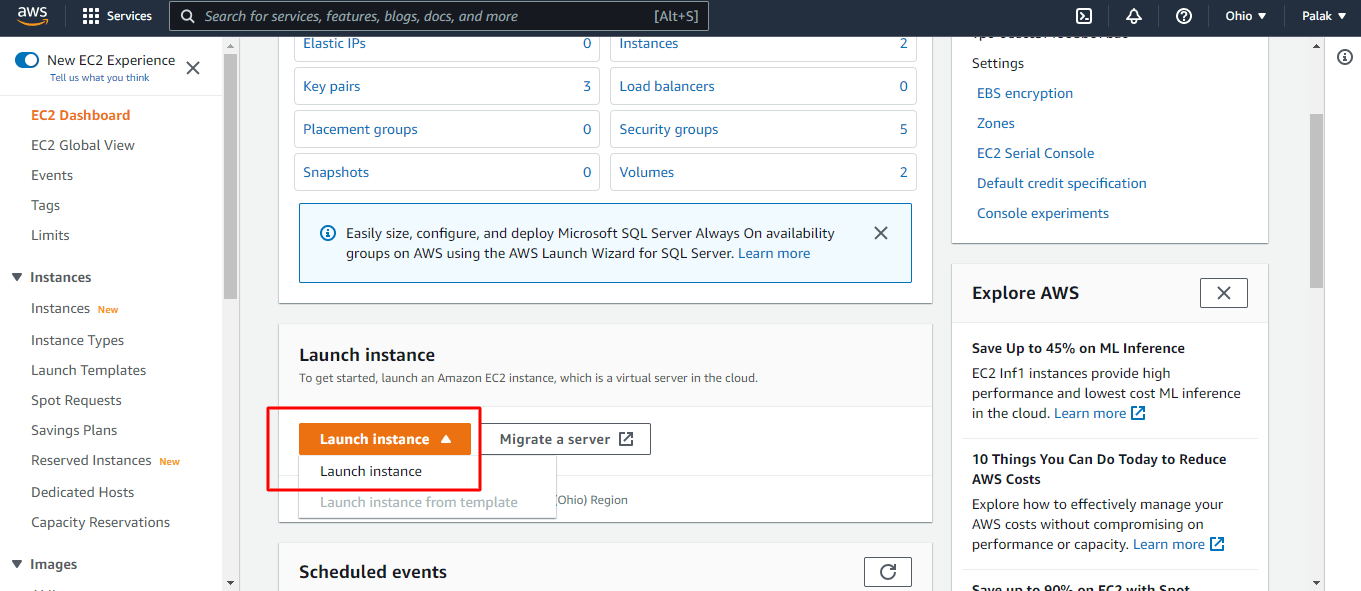
Task: Open Savings Plans in sidebar
Action: (74, 430)
